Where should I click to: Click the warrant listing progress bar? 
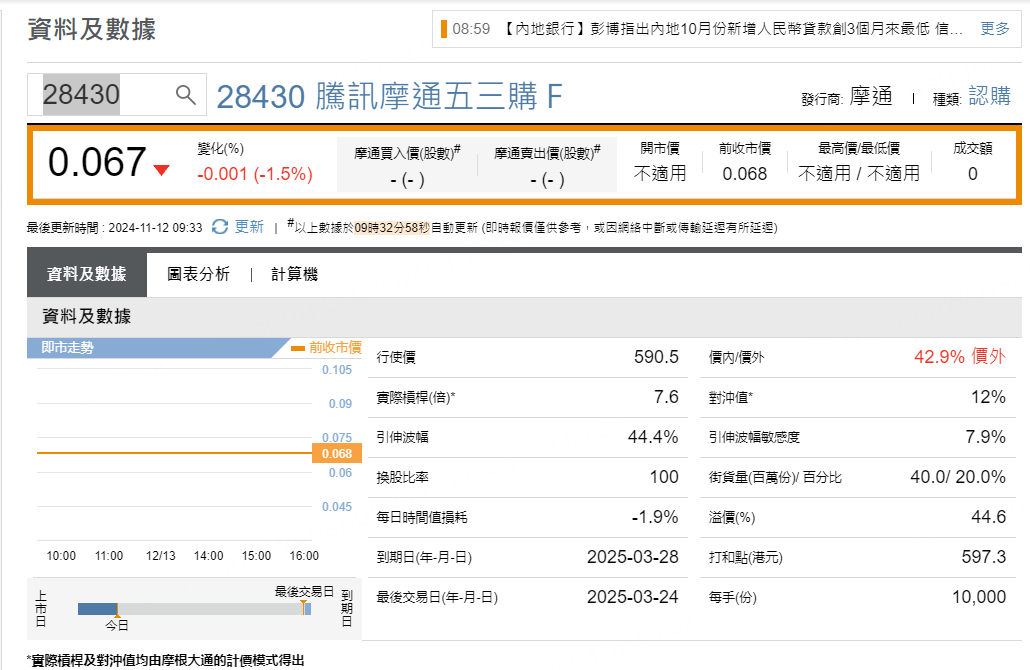point(194,609)
